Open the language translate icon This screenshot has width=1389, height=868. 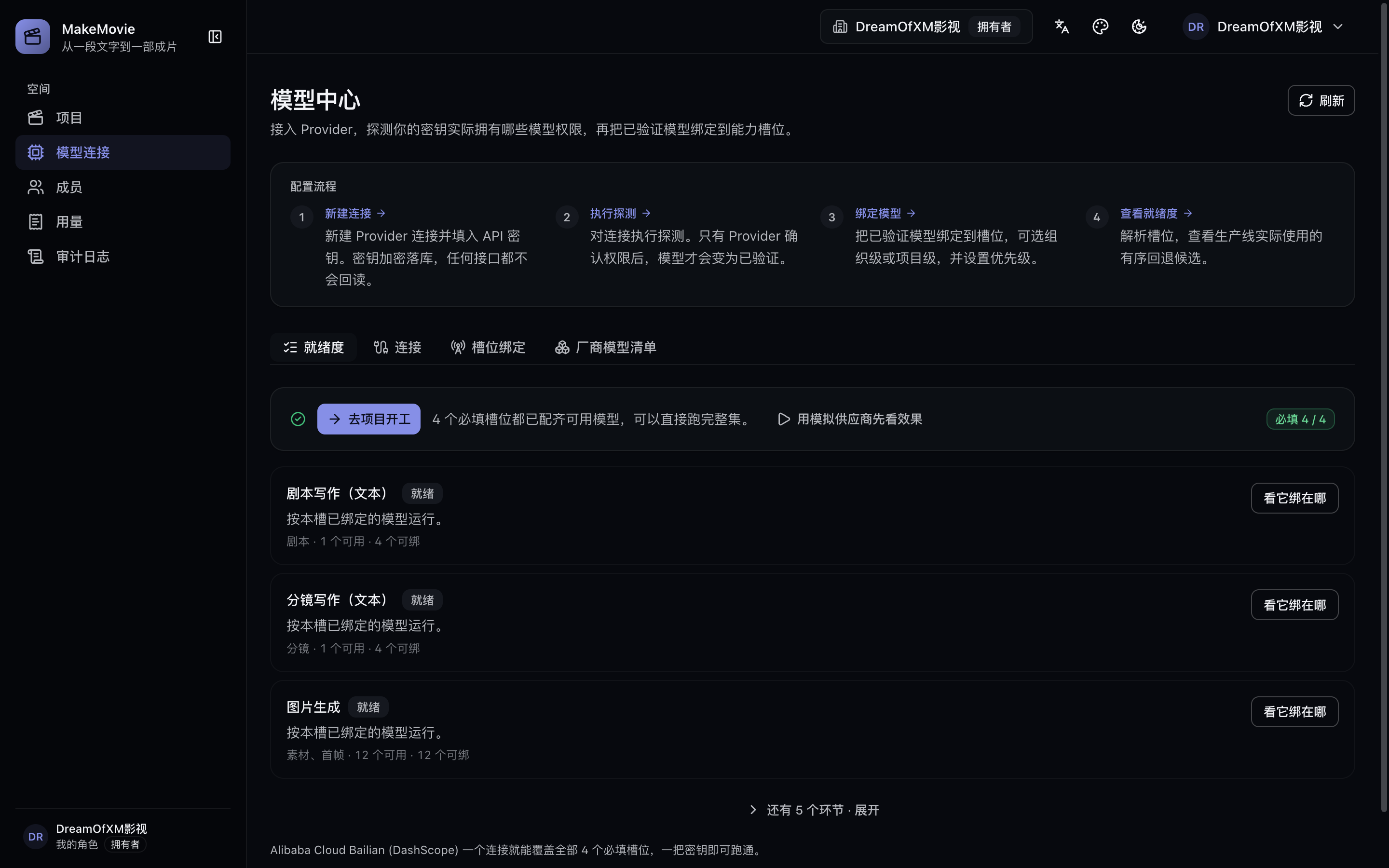pyautogui.click(x=1061, y=27)
